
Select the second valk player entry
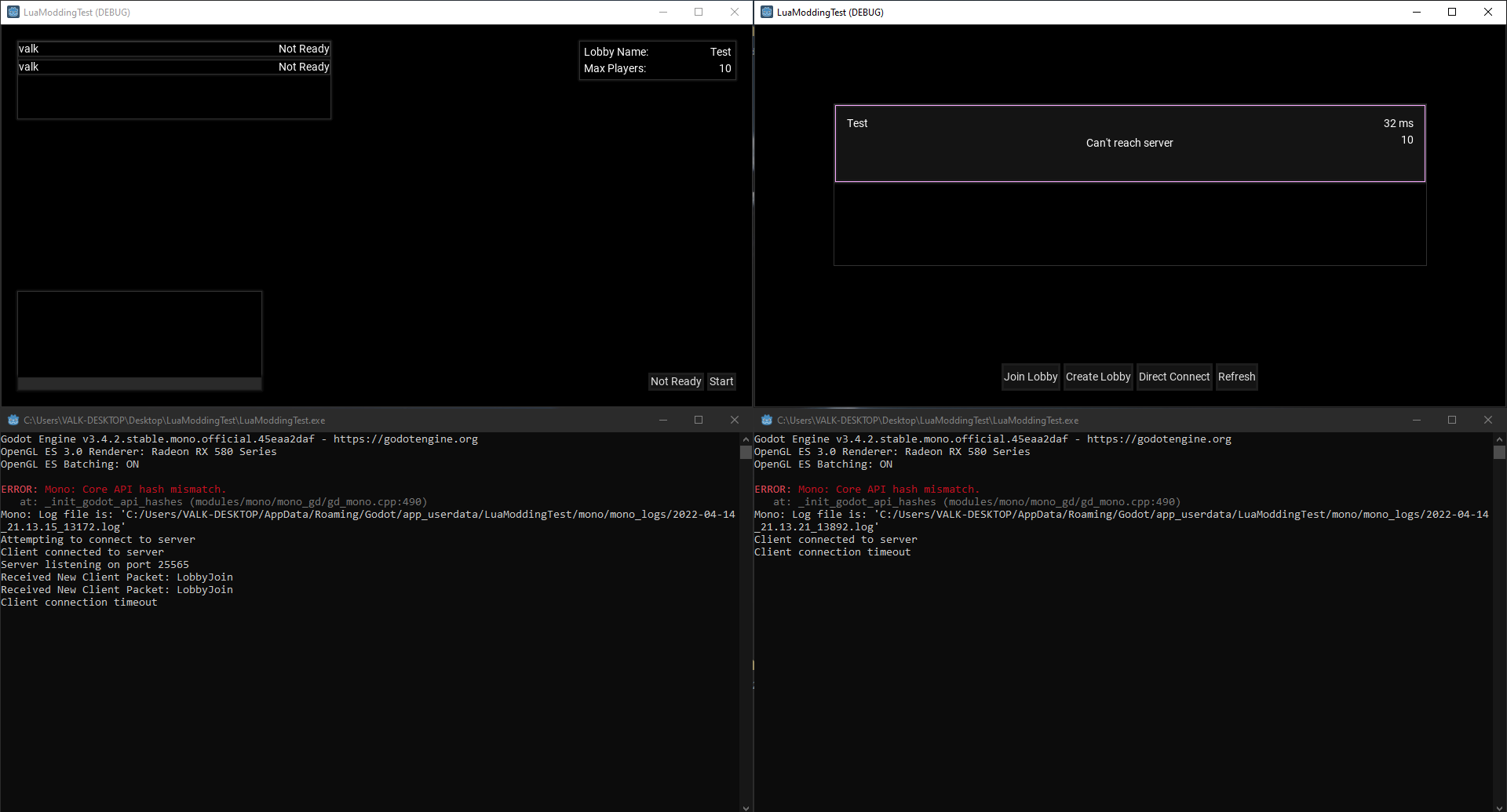[173, 67]
